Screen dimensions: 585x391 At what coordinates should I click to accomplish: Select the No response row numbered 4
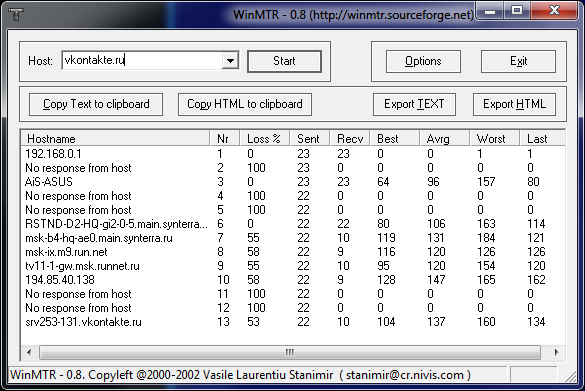(293, 196)
